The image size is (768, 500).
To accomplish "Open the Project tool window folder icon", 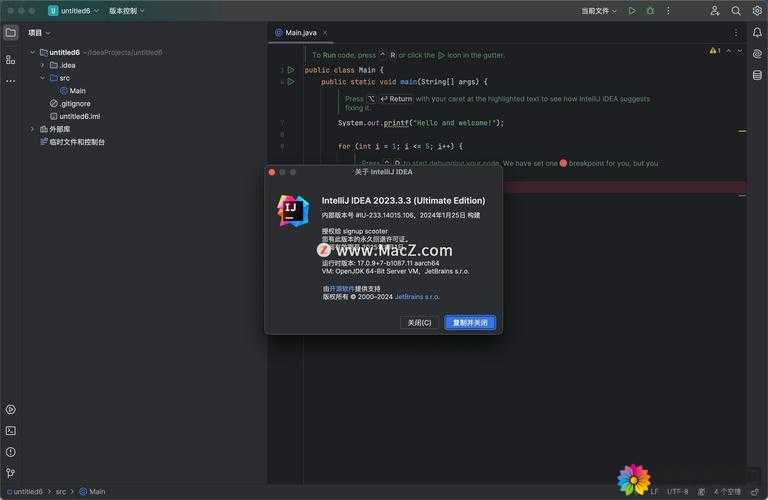I will 10,33.
